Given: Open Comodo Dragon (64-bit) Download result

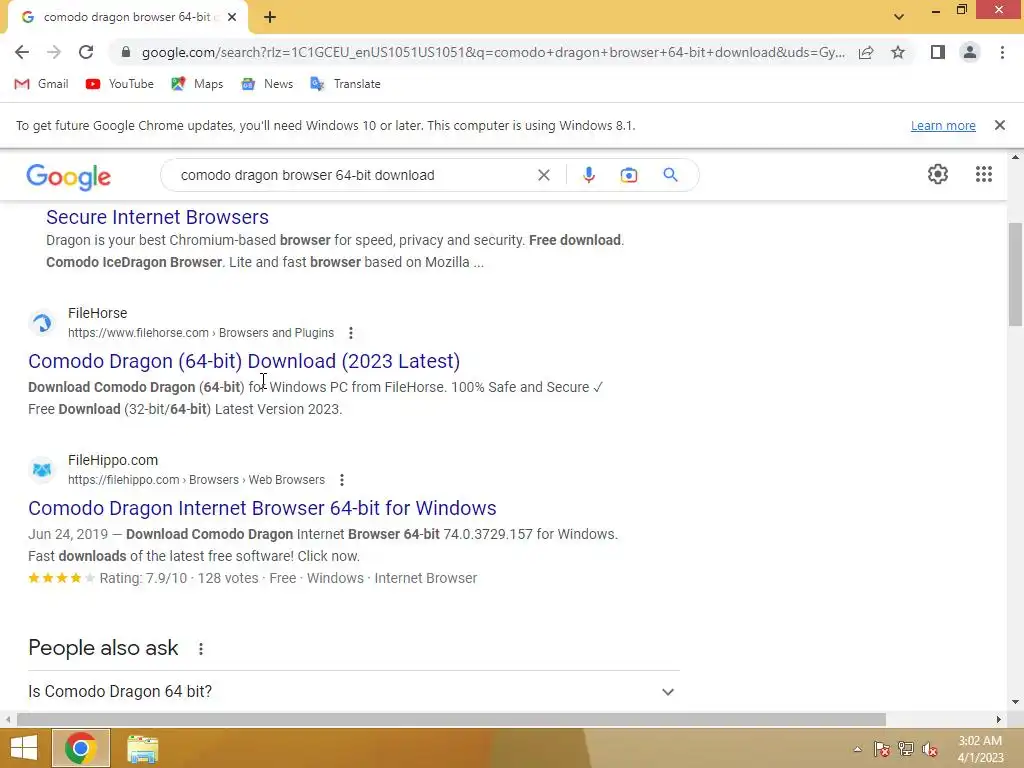Looking at the screenshot, I should [x=244, y=361].
